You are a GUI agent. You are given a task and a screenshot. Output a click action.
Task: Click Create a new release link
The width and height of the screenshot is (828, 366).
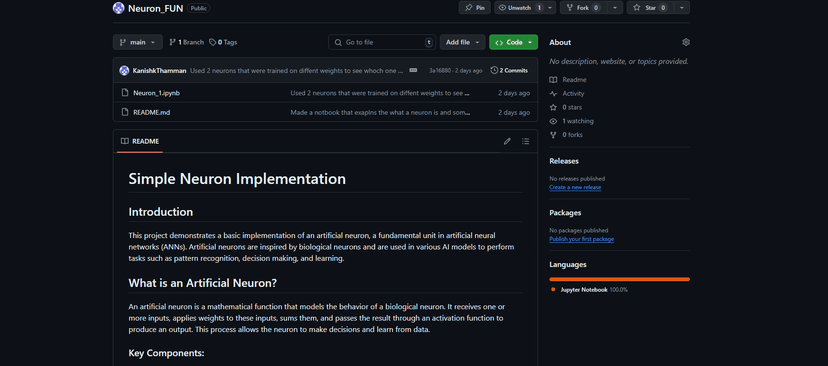575,187
